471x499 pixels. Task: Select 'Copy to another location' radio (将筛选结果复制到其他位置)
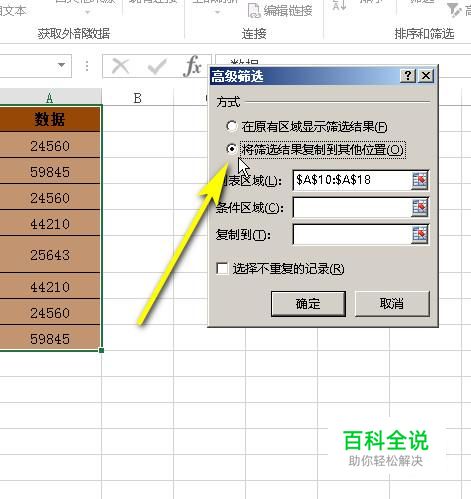232,149
